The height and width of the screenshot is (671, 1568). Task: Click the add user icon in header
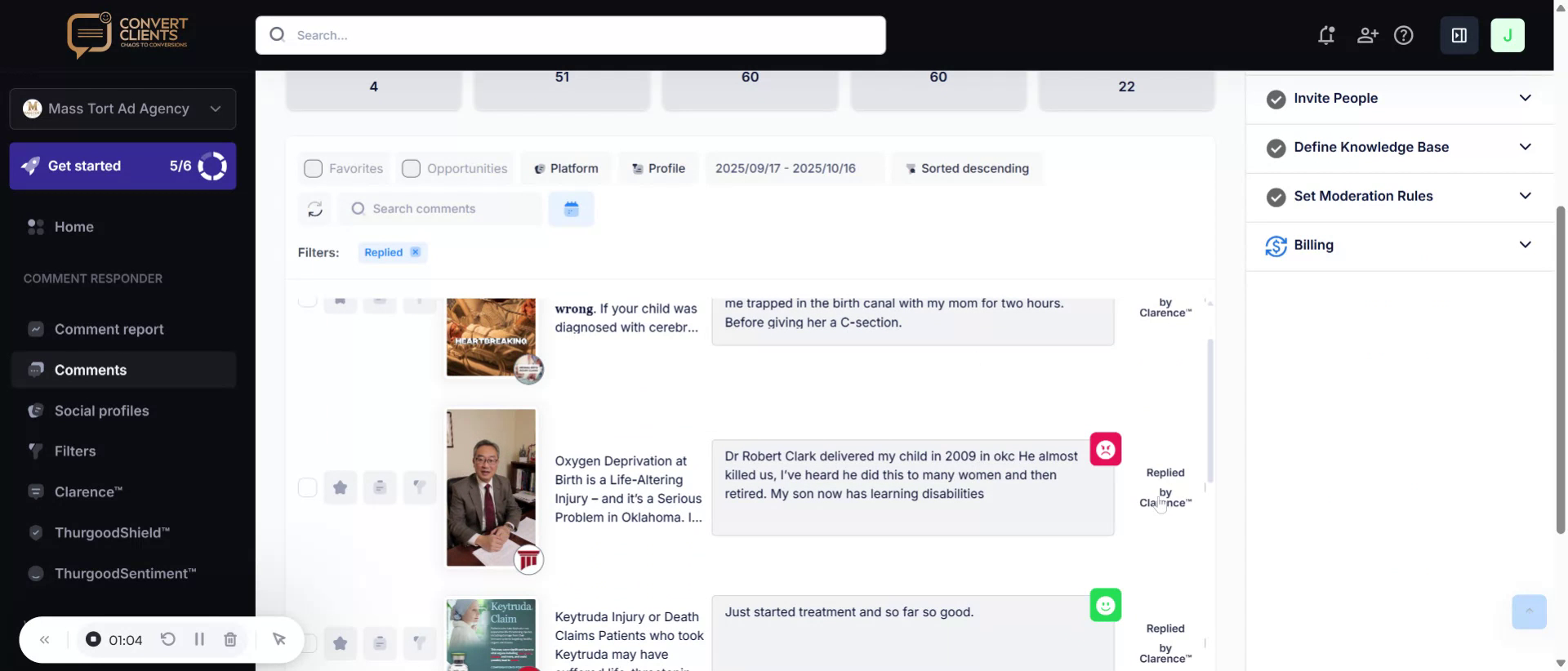(1368, 35)
